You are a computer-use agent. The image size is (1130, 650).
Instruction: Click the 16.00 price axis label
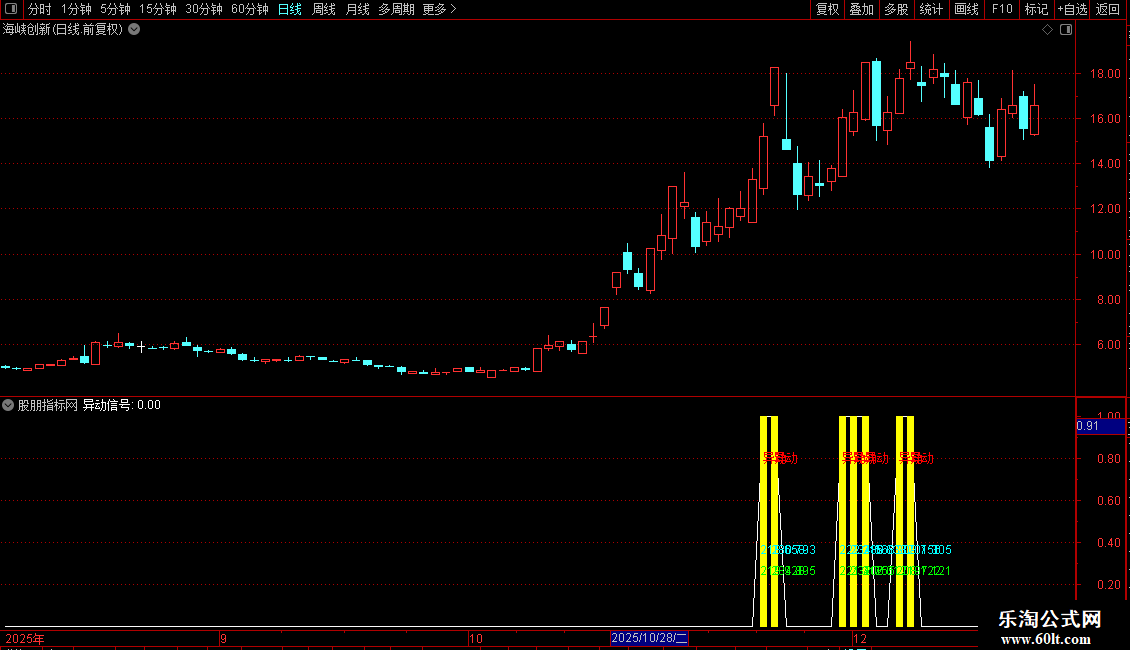tap(1105, 119)
